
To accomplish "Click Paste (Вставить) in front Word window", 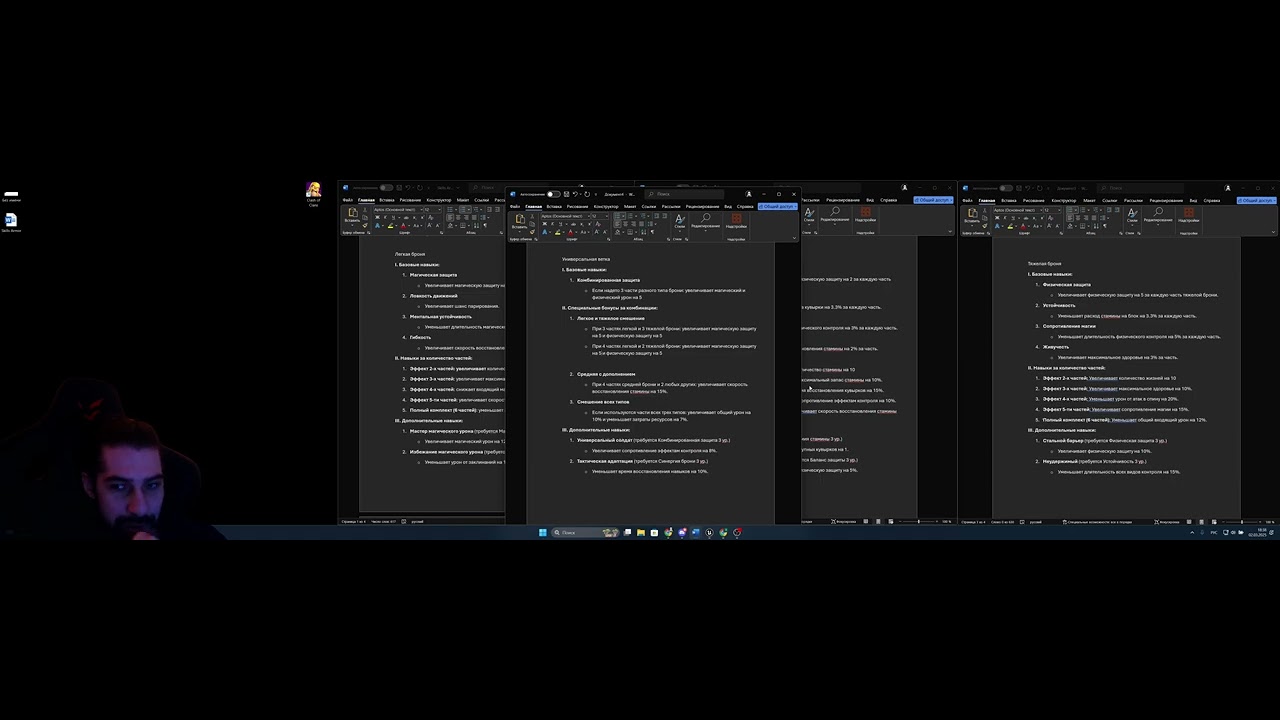I will pyautogui.click(x=519, y=219).
